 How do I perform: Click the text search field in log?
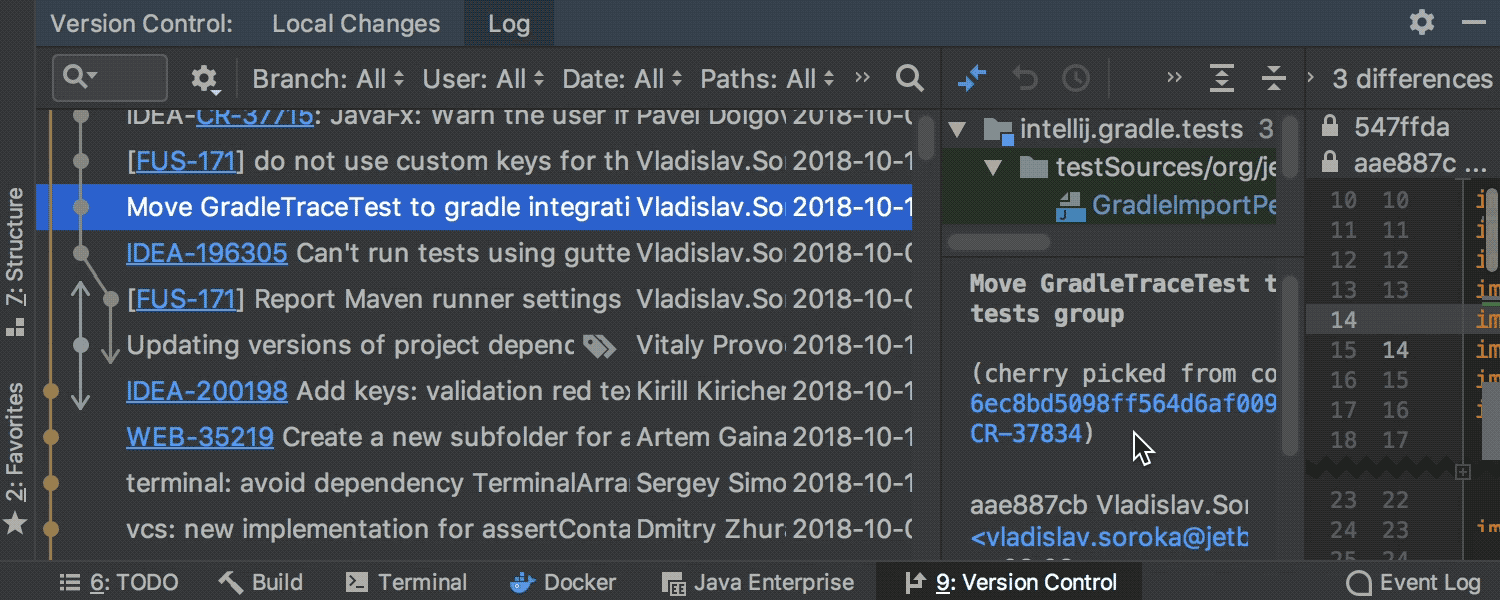coord(110,78)
